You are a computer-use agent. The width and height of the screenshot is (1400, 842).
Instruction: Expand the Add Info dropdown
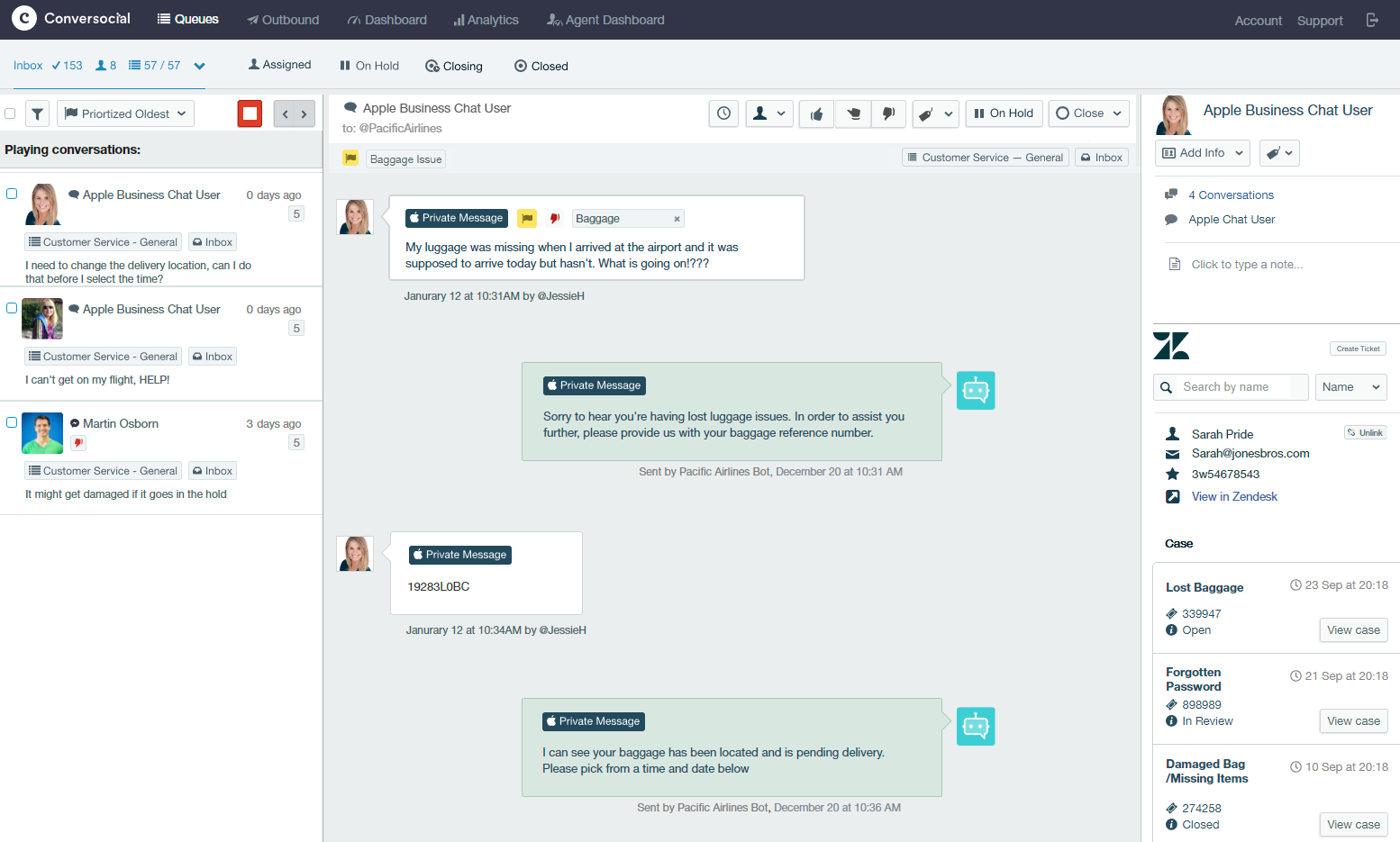[x=1202, y=153]
